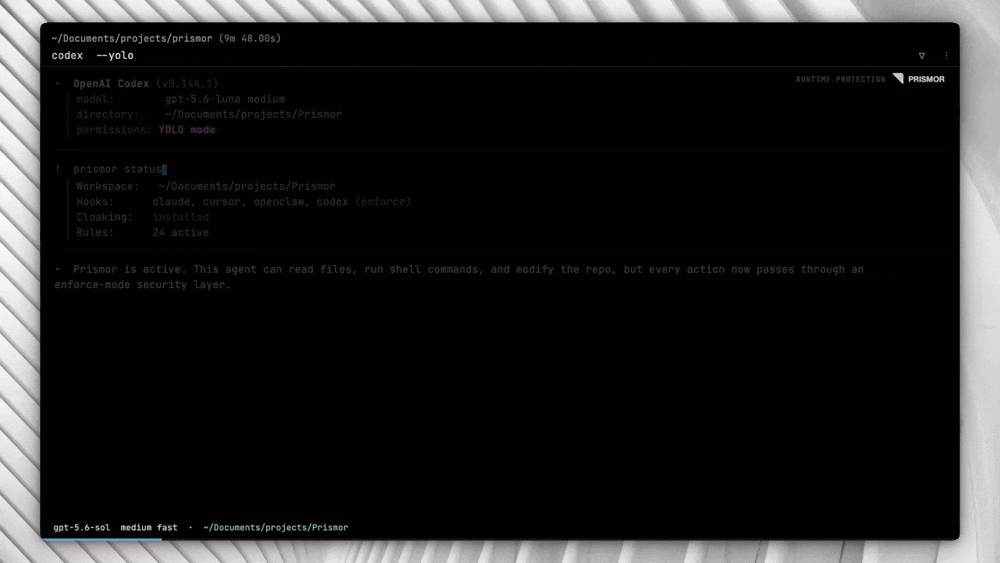Click the gpt-5.6-luna medium model value

(225, 99)
